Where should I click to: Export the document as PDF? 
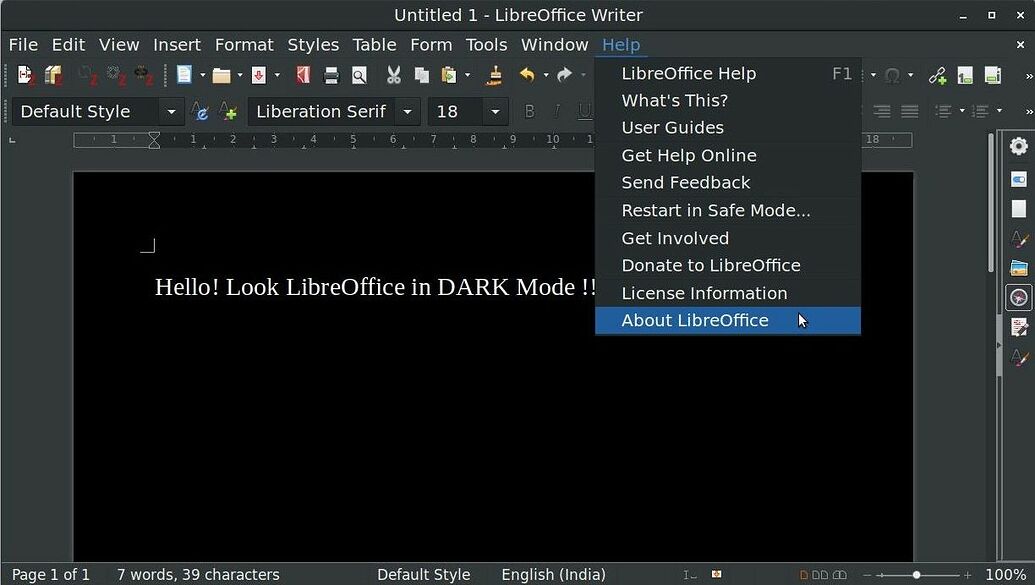301,75
